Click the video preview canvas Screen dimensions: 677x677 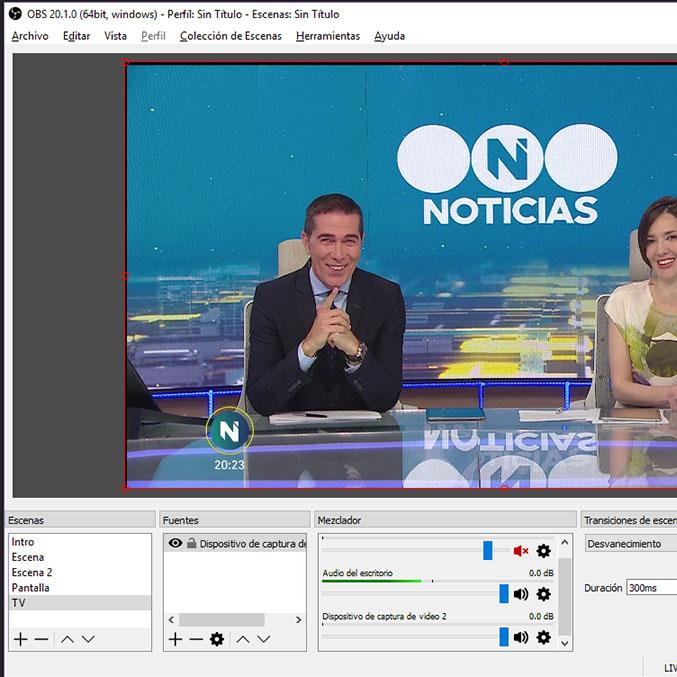tap(402, 275)
